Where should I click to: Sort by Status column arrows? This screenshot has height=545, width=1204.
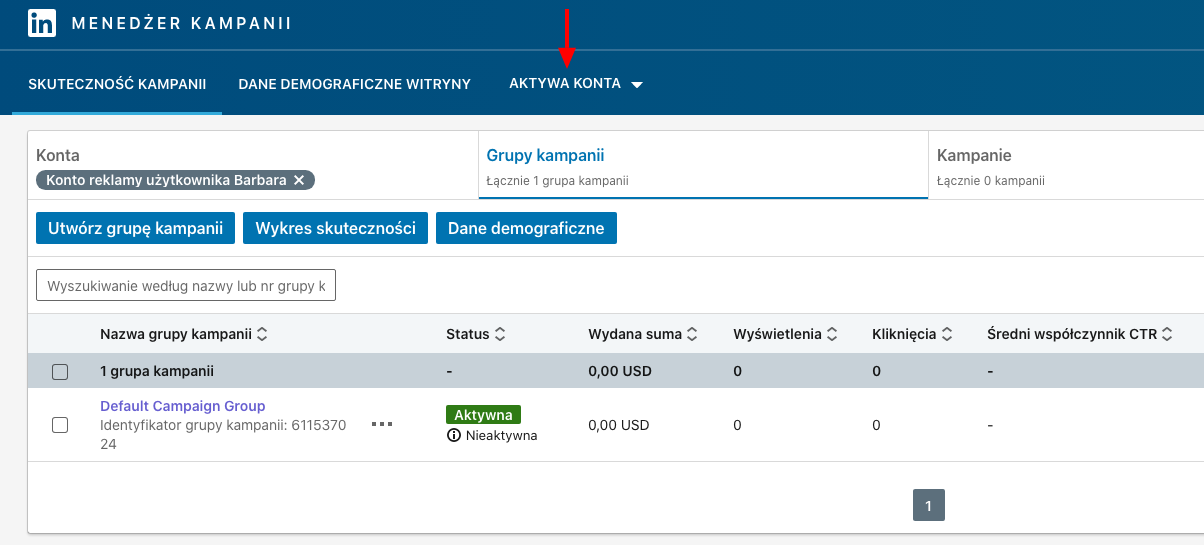(501, 335)
